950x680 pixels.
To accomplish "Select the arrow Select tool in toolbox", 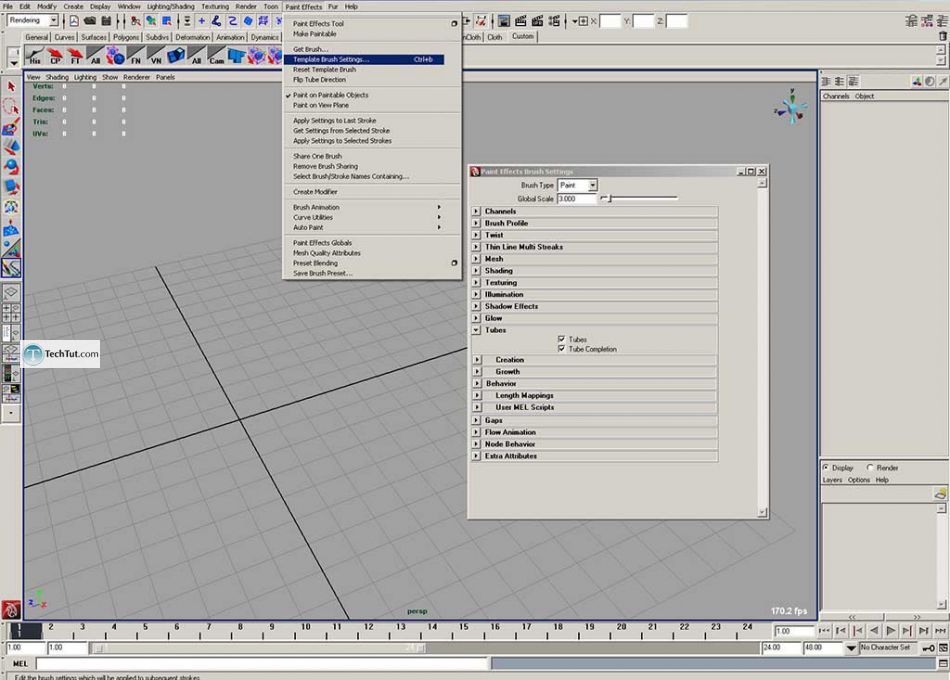I will click(x=11, y=87).
